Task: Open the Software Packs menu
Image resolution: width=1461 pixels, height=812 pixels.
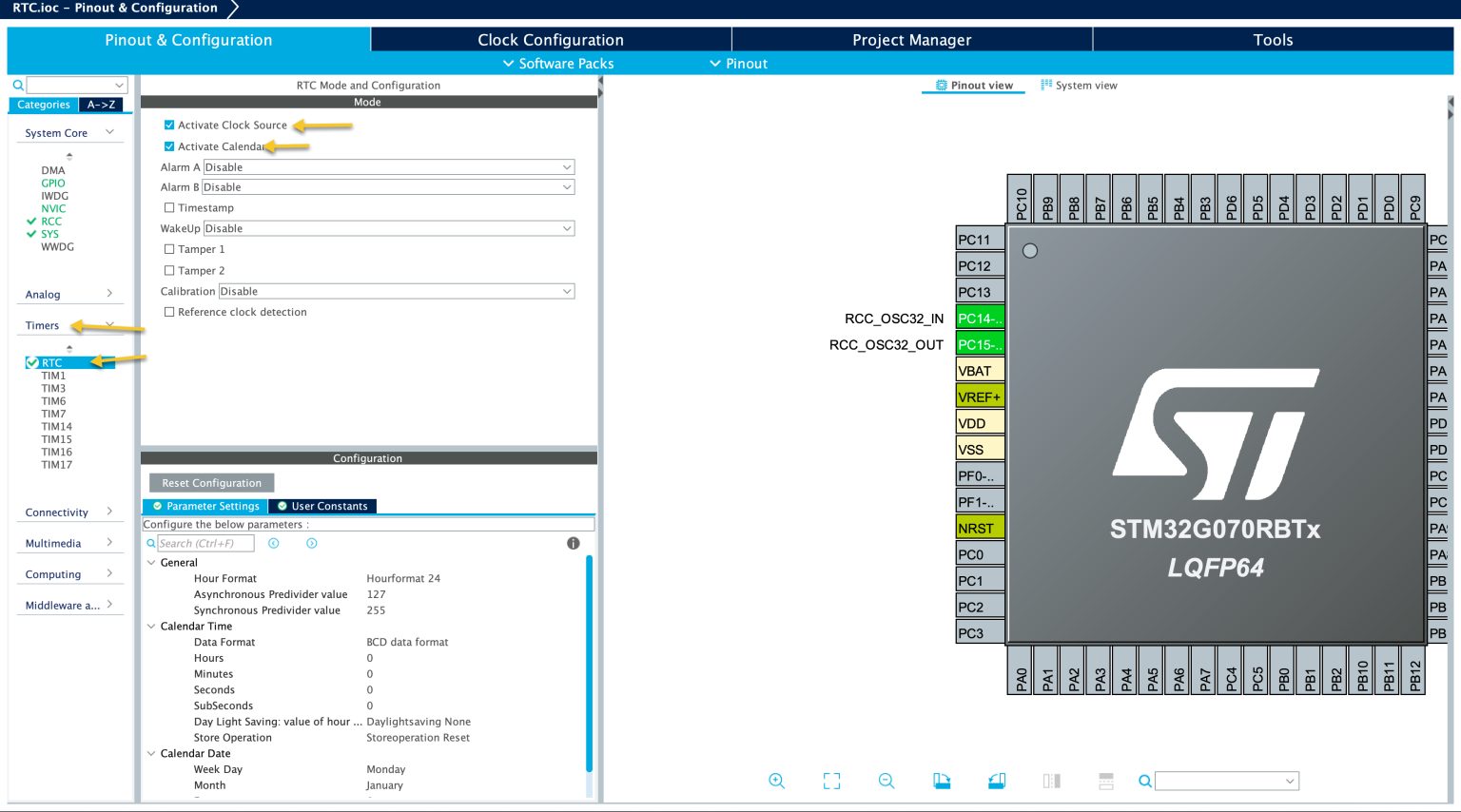Action: [x=558, y=64]
